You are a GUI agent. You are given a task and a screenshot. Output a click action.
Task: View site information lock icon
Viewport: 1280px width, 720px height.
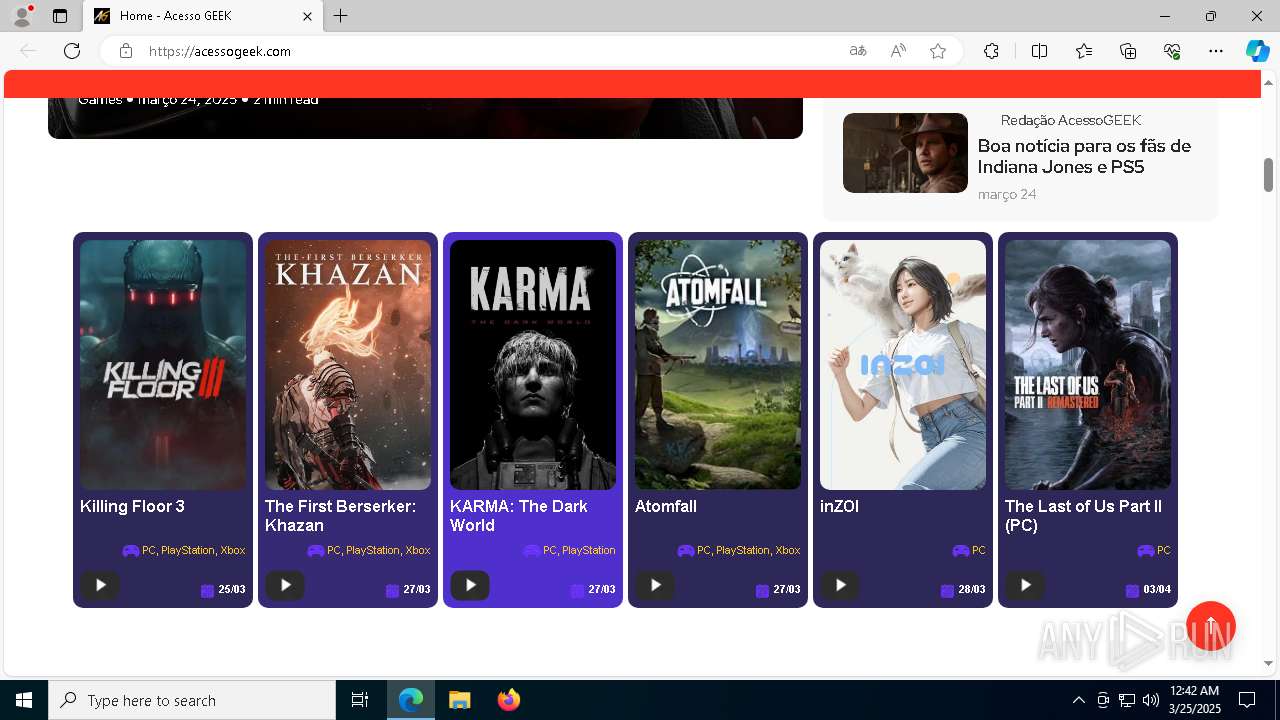(126, 51)
